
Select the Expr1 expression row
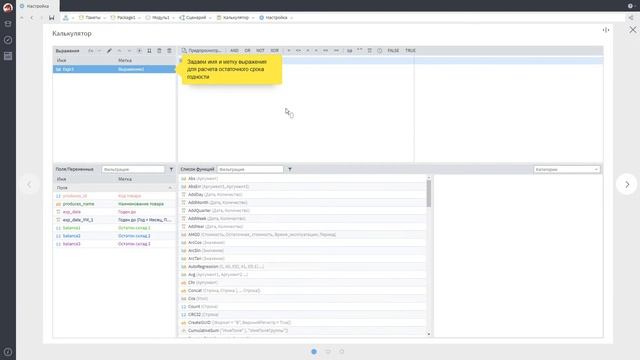click(114, 69)
